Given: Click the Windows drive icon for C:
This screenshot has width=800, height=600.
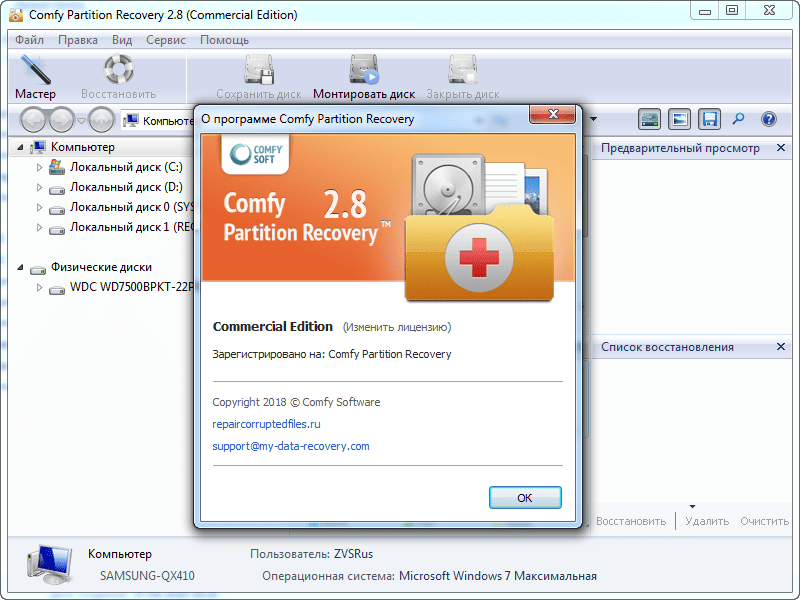Looking at the screenshot, I should (57, 167).
